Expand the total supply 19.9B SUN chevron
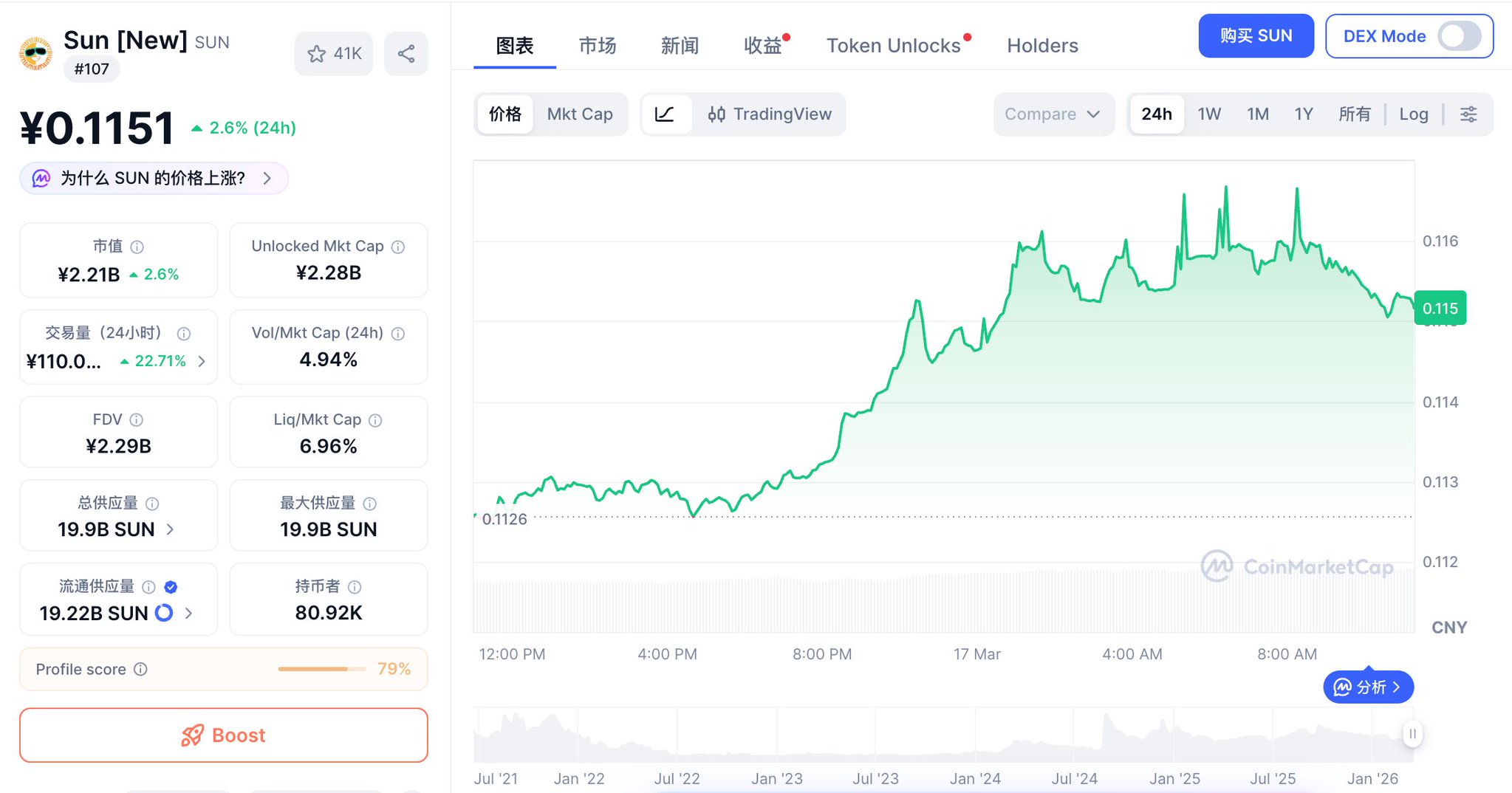 [171, 529]
